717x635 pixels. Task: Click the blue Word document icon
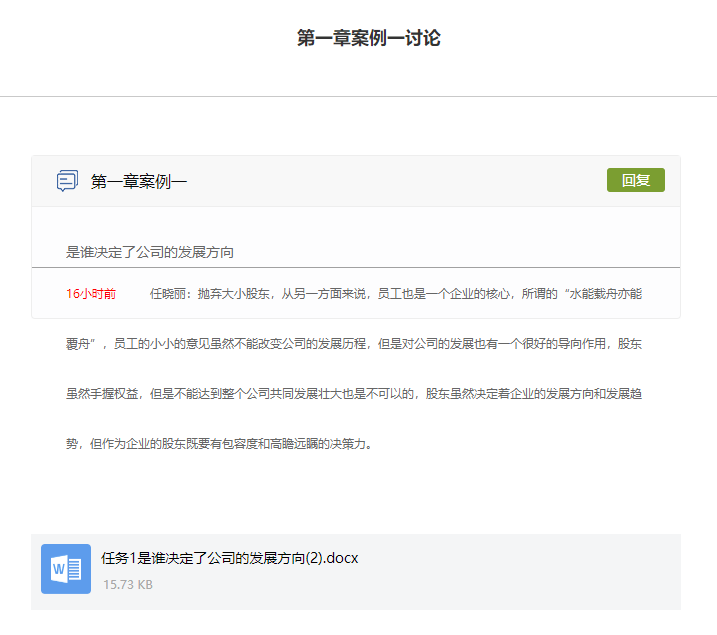pos(66,569)
